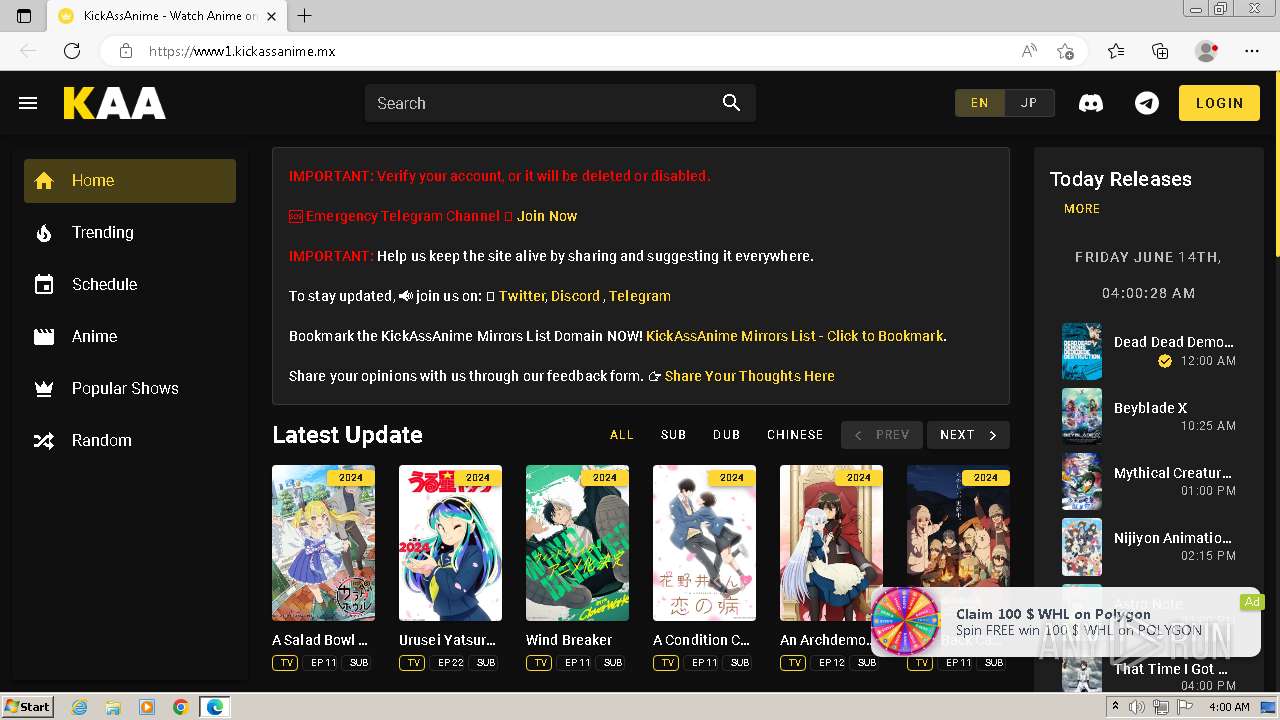Viewport: 1280px width, 720px height.
Task: Open Nijiyon Animatio... release entry
Action: pyautogui.click(x=1149, y=546)
